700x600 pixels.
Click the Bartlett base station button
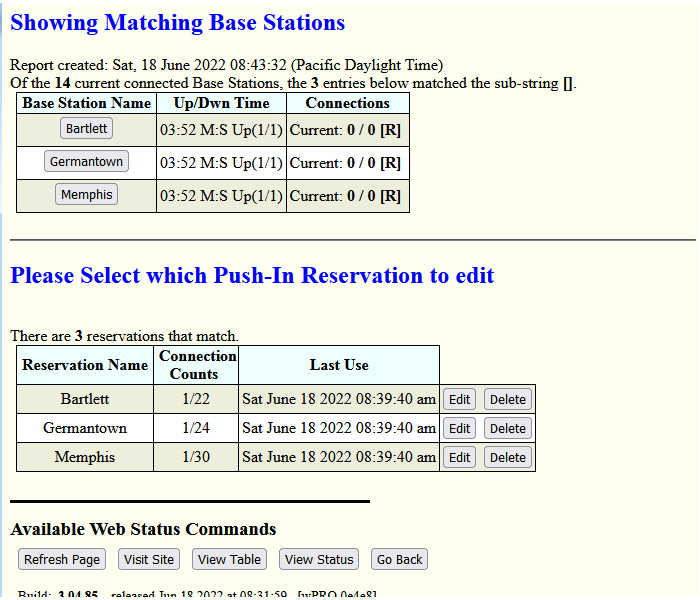click(86, 129)
